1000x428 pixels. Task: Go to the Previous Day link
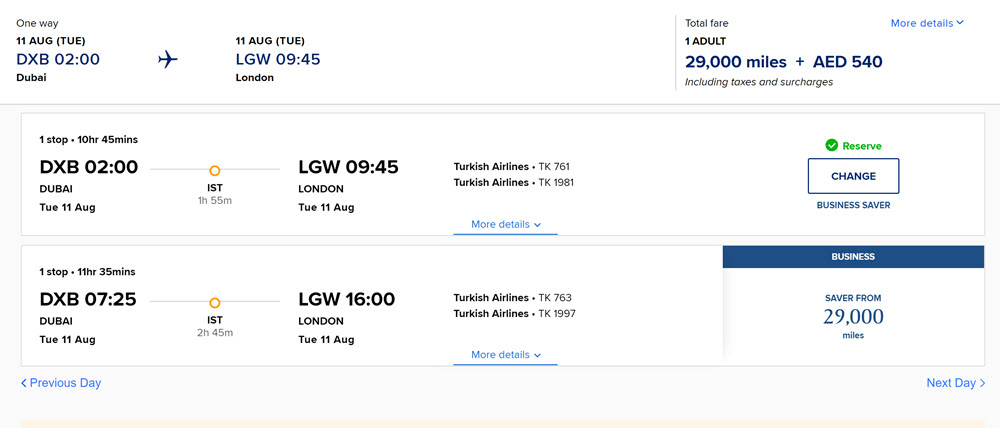tap(61, 383)
